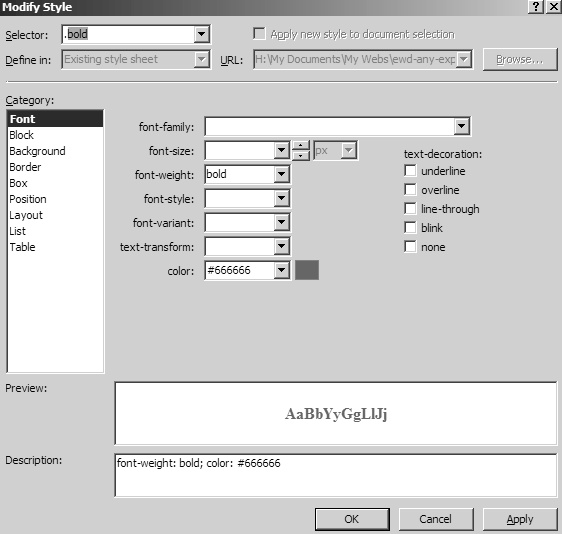Confirm changes with the OK button

(352, 519)
